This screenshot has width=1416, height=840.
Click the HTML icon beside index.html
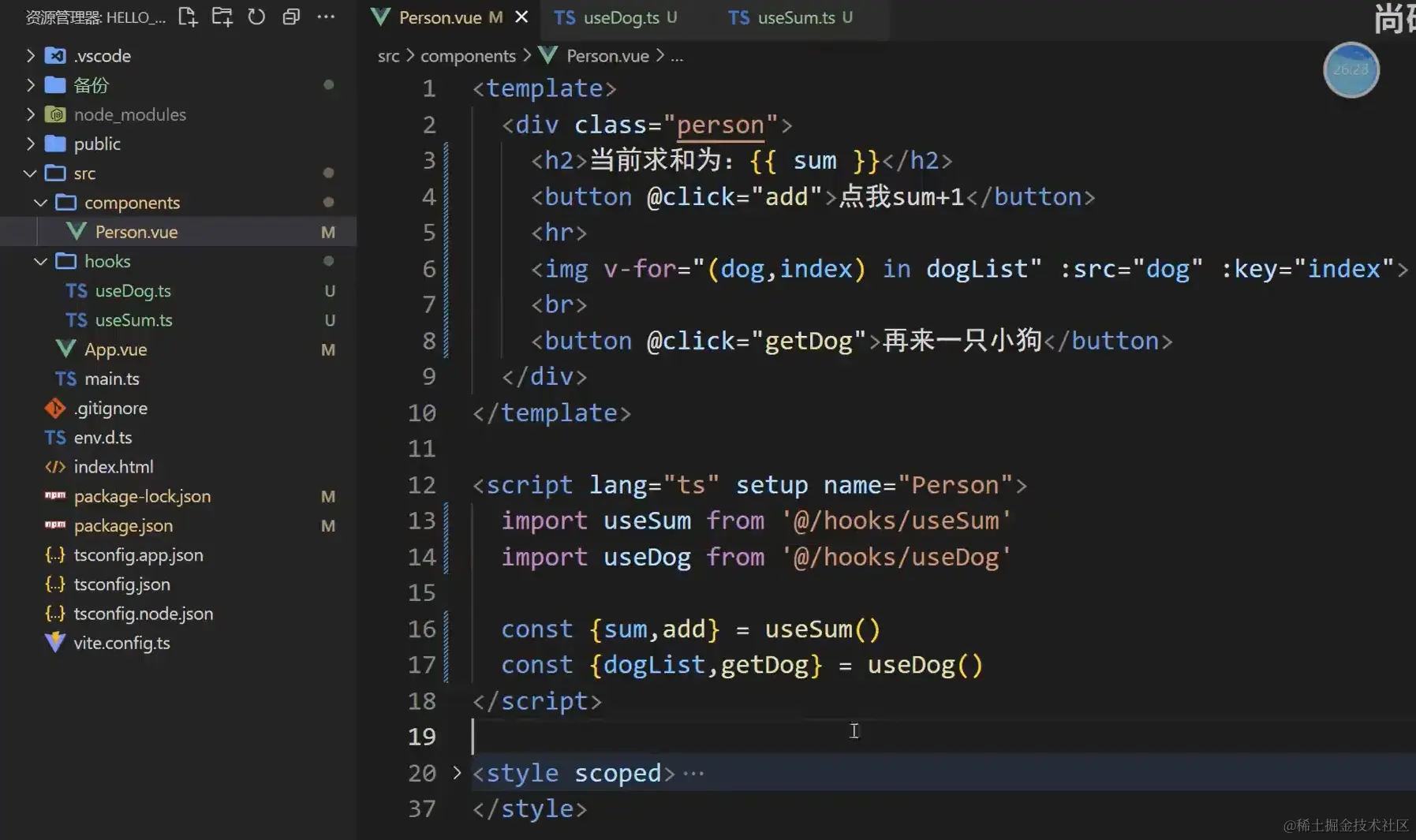55,467
